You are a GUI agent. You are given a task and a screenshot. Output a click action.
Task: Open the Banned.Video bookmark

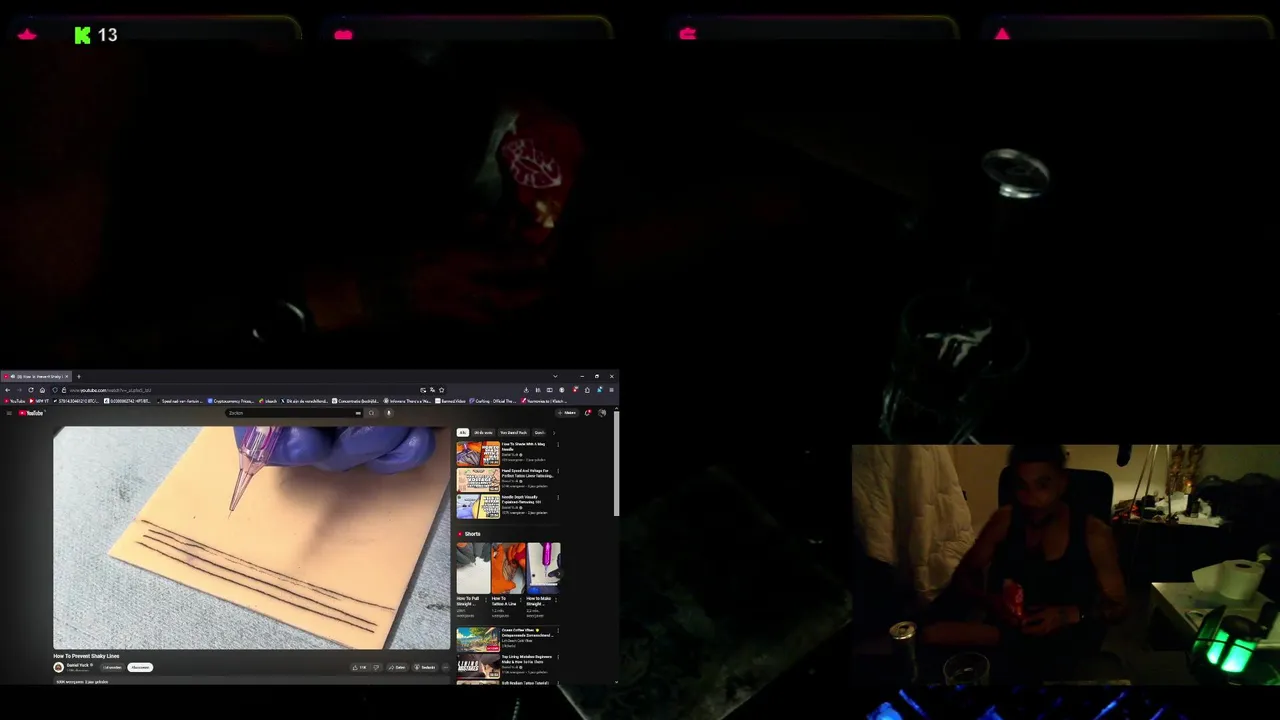coord(450,401)
